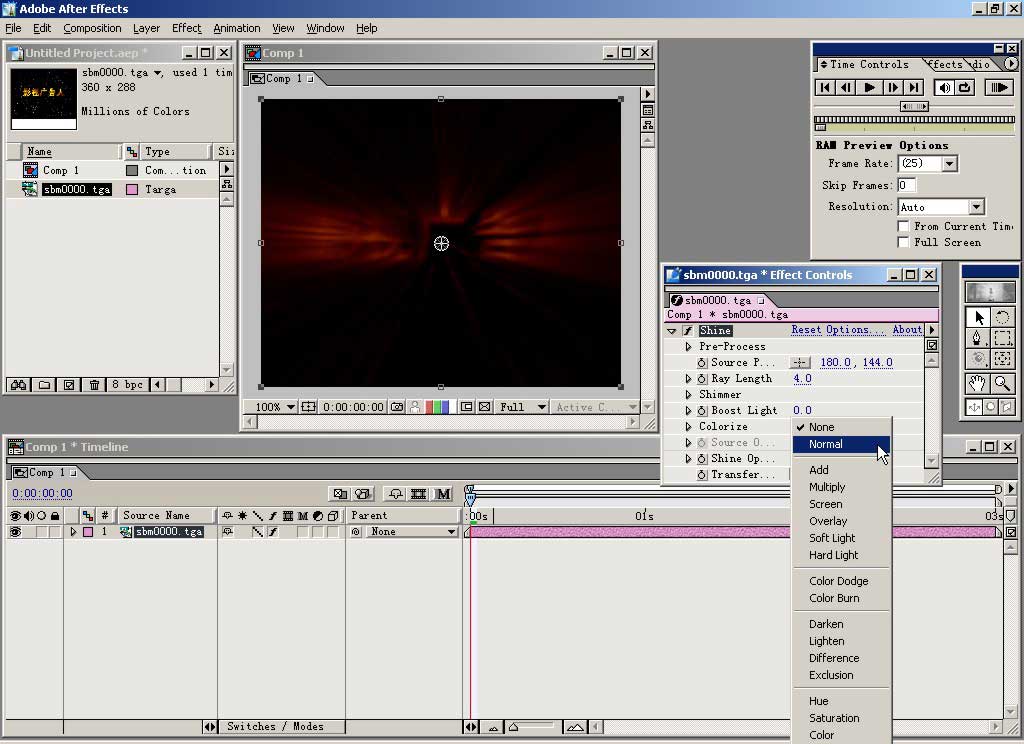Viewport: 1024px width, 744px height.
Task: Hide the sbm0000.tga layer with eye toggle
Action: pyautogui.click(x=15, y=532)
